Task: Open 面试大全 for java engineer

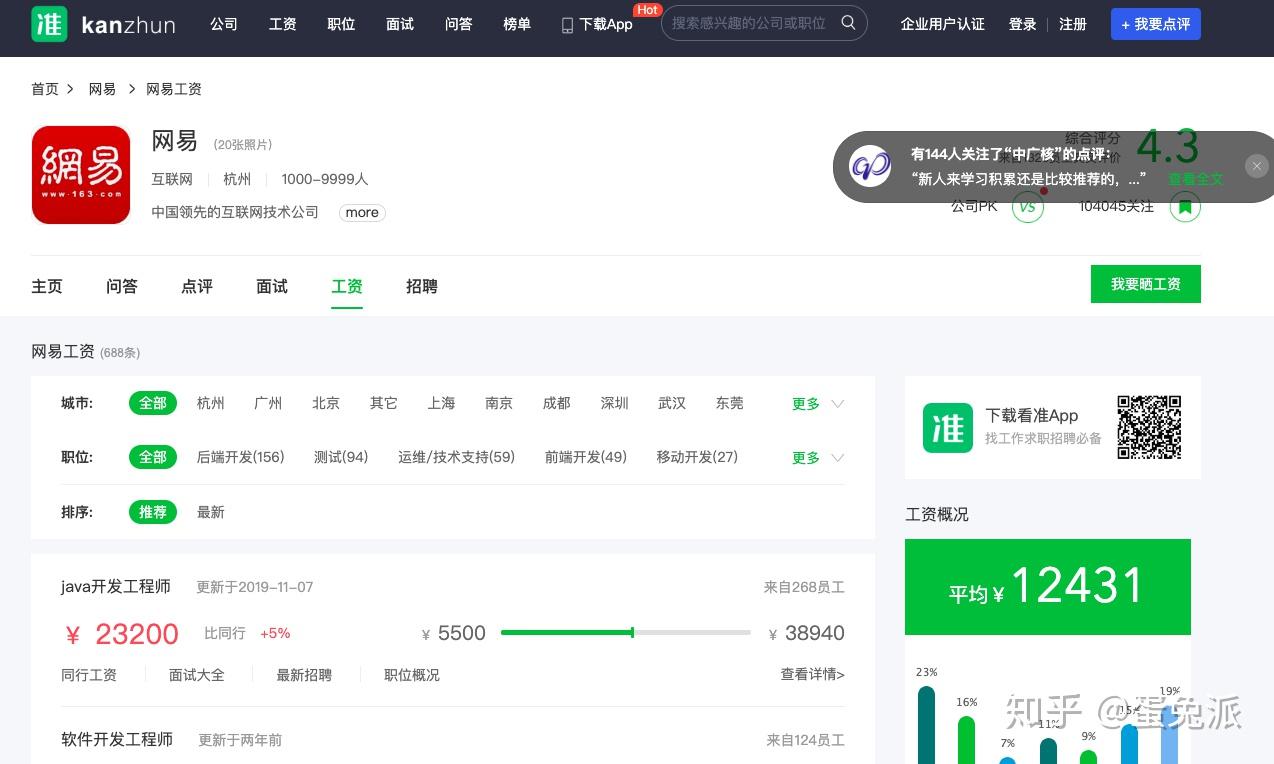Action: coord(197,675)
